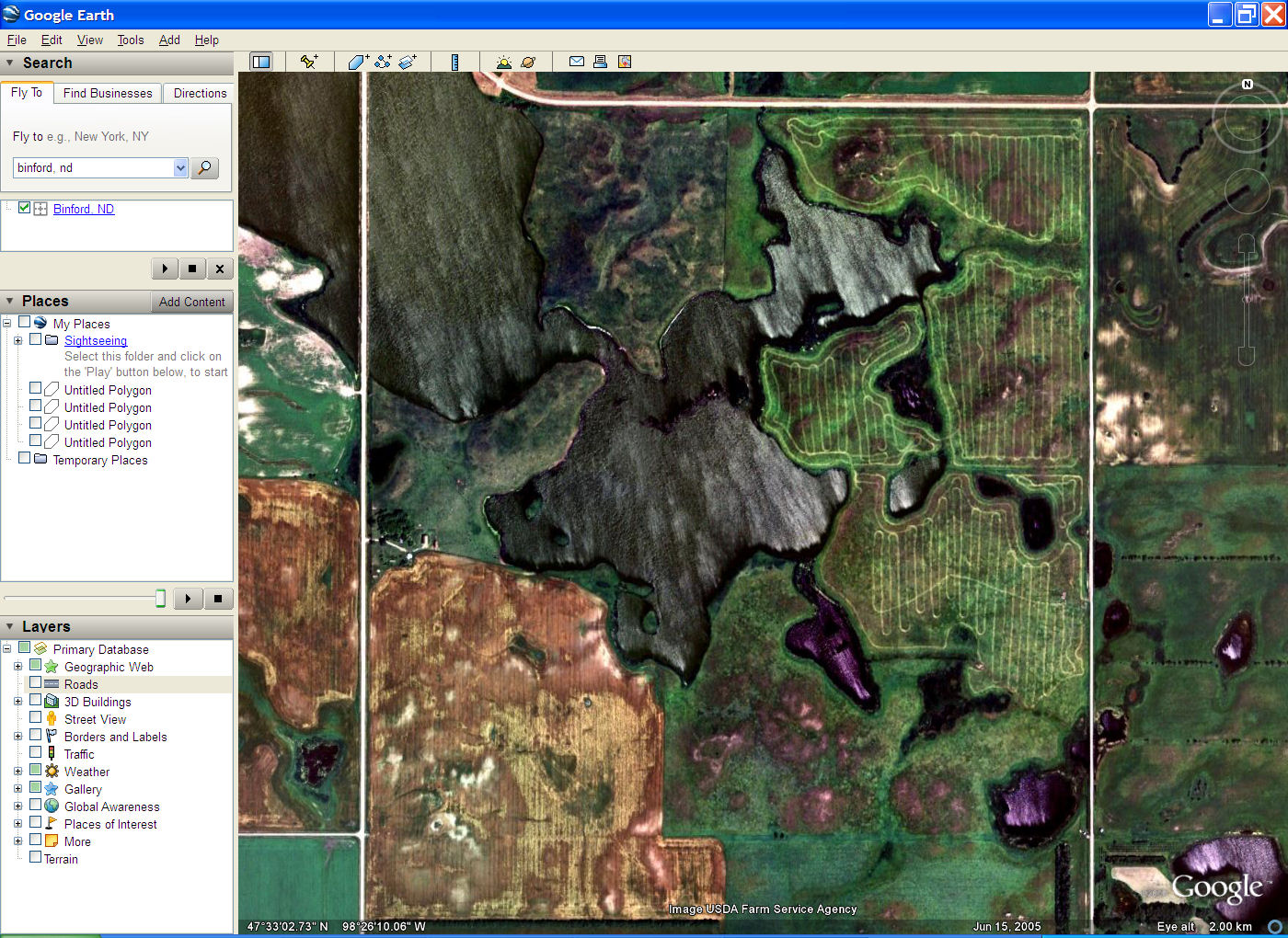
Task: Click the Add Path toolbar icon
Action: pos(383,62)
